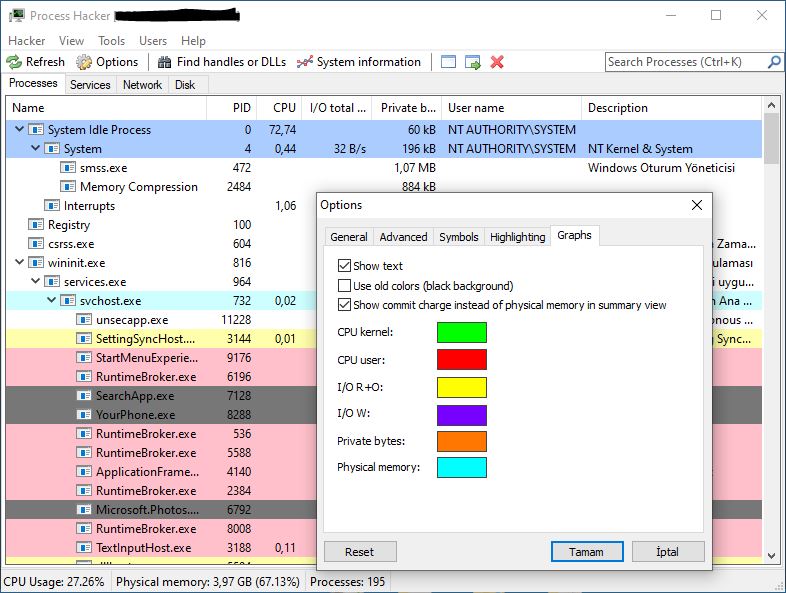Screen dimensions: 786x593
Task: Open the Highlighting tab in Options
Action: [518, 237]
